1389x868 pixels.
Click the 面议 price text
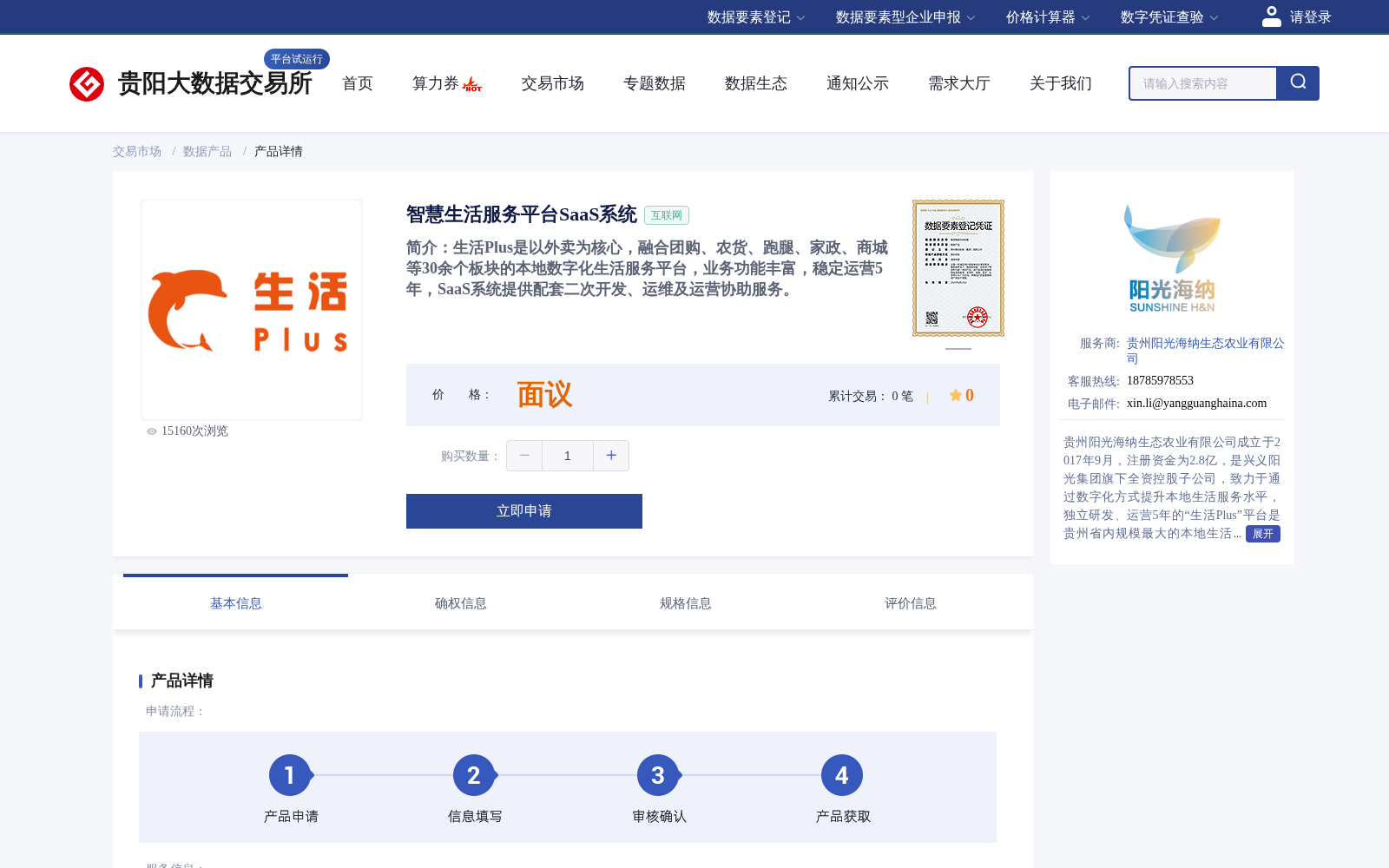pos(544,395)
